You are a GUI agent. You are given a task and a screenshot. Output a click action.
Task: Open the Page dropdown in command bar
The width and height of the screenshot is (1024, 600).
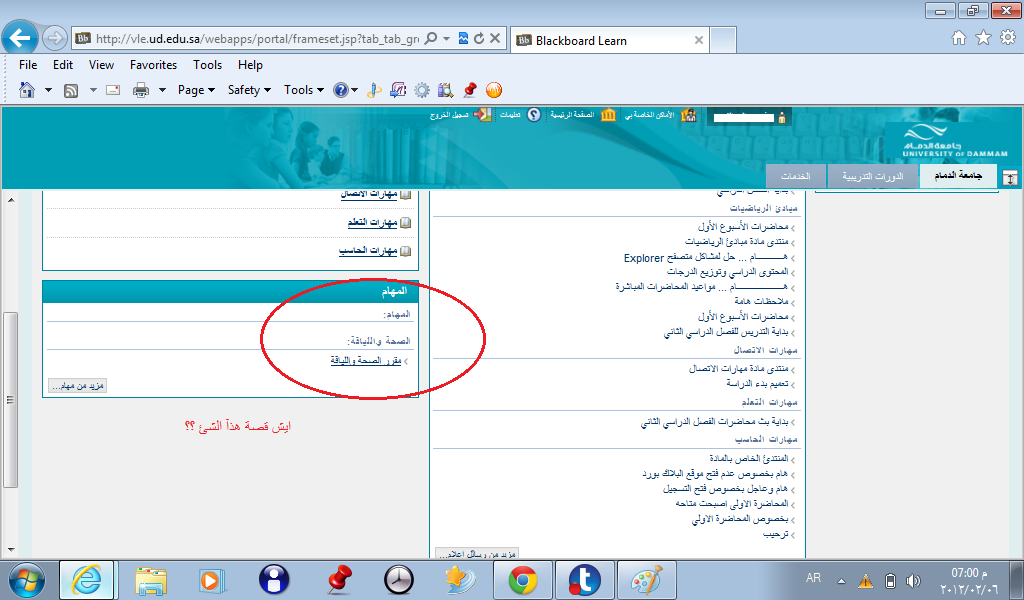196,90
